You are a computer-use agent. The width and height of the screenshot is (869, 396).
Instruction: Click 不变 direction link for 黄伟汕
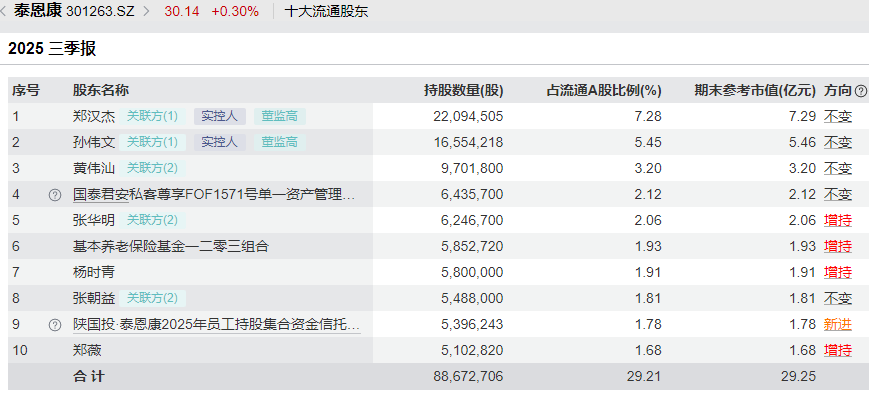pos(838,168)
